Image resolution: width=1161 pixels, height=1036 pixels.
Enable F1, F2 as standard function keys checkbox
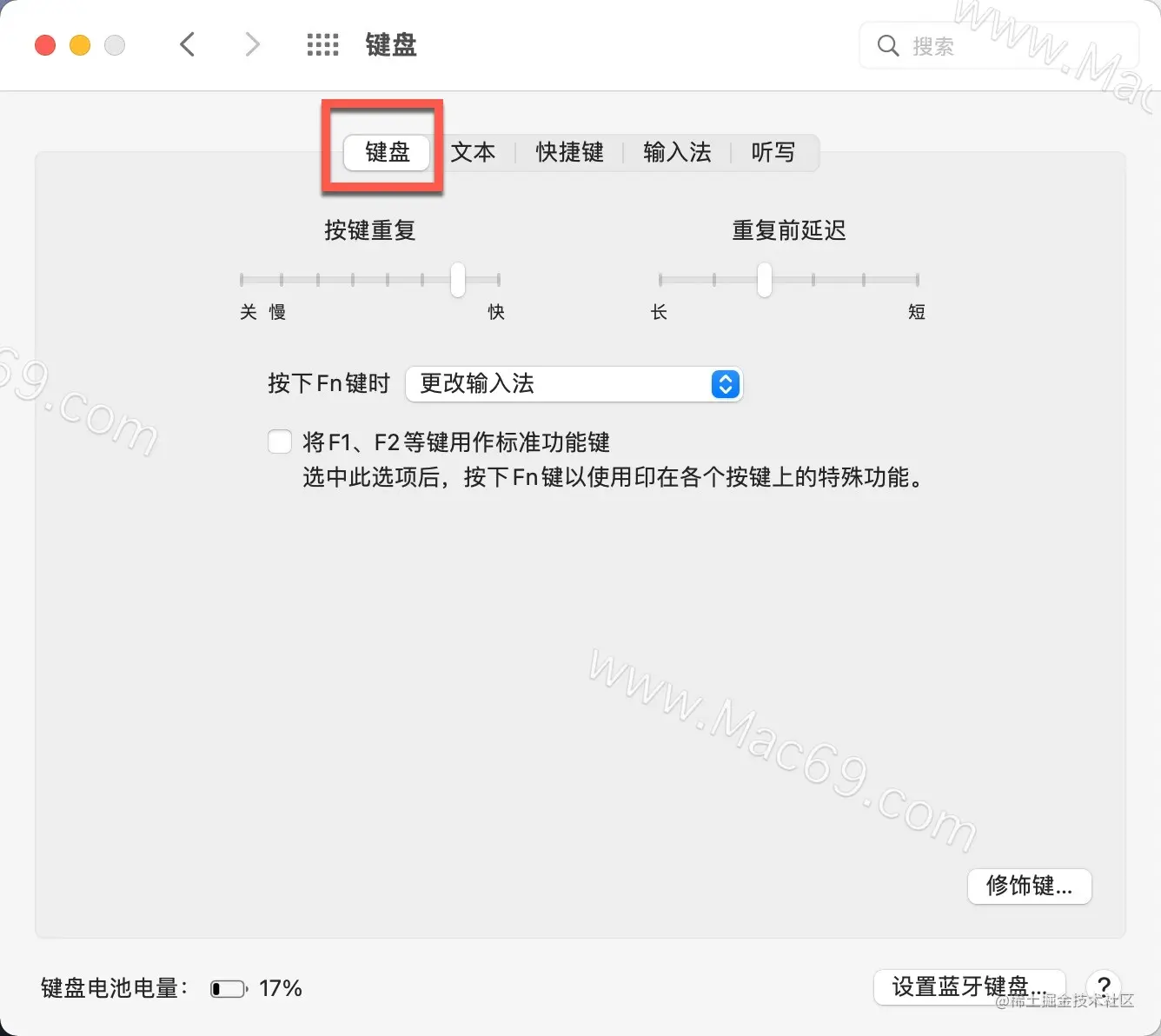pyautogui.click(x=280, y=442)
